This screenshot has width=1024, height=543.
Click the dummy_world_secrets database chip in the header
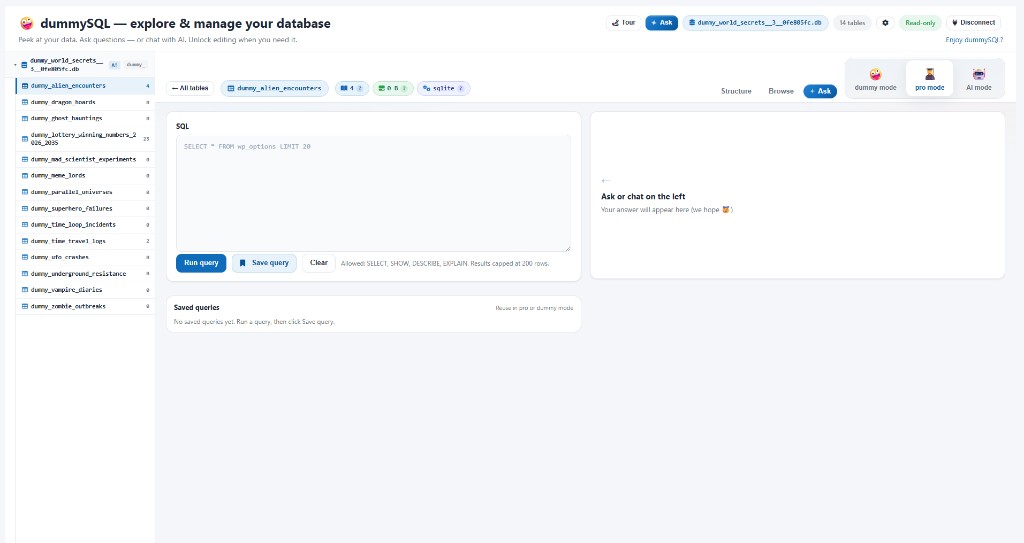coord(756,23)
